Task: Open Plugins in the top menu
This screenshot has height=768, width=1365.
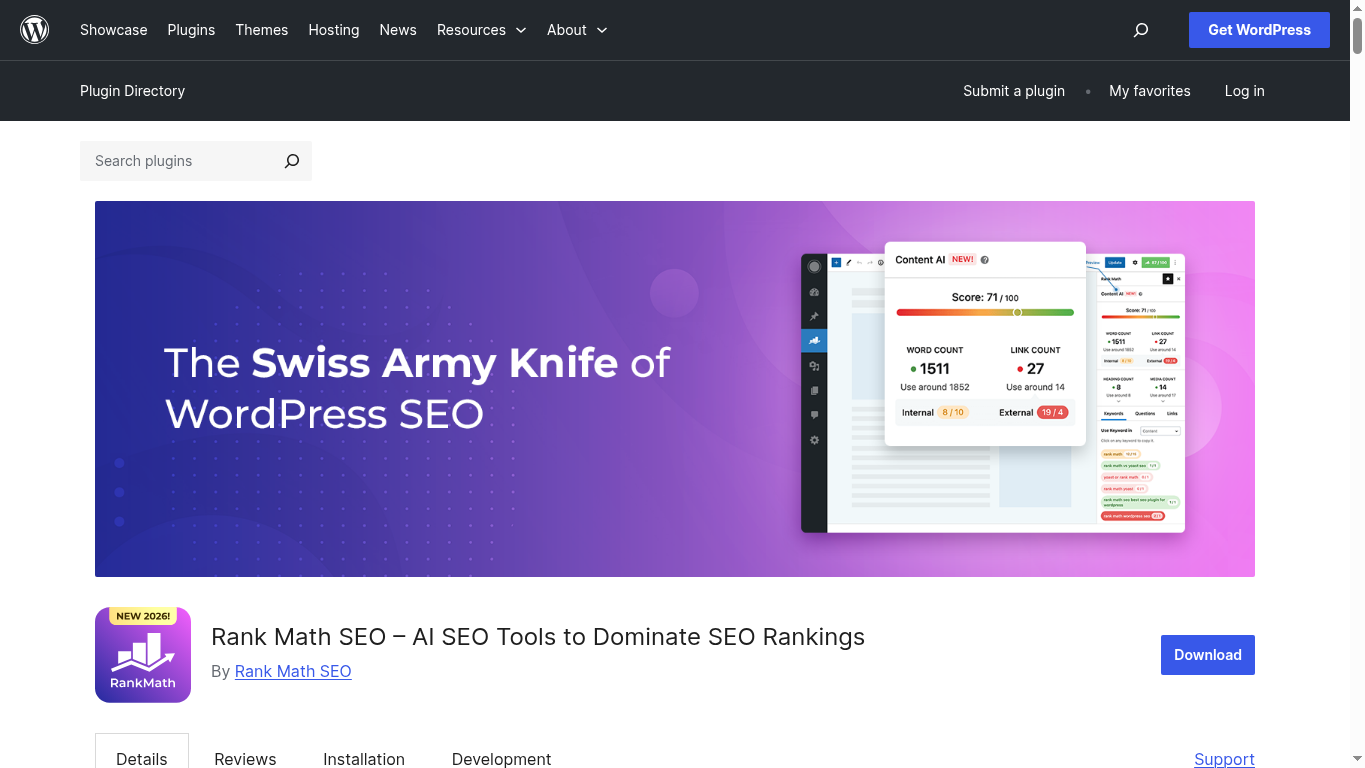Action: [x=191, y=30]
